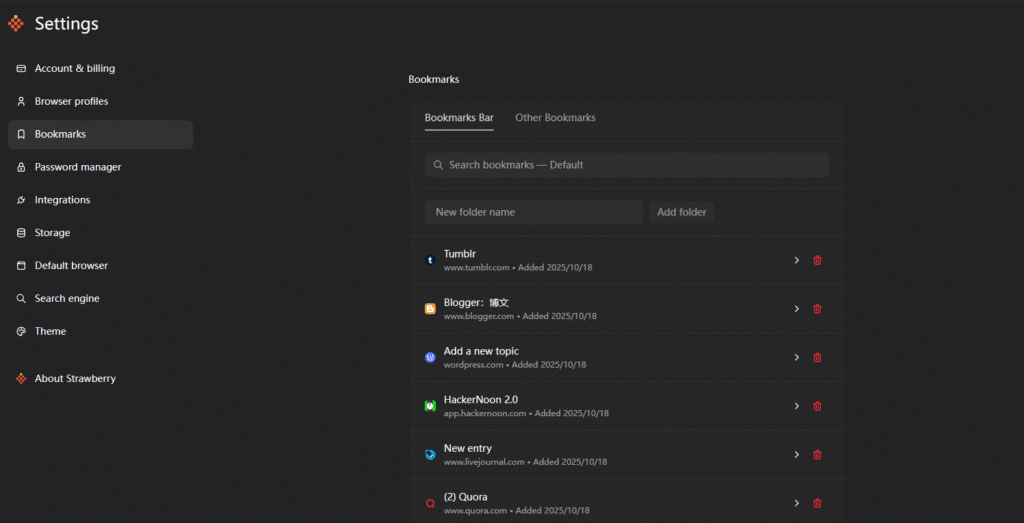
Task: Focus the New folder name field
Action: click(533, 212)
